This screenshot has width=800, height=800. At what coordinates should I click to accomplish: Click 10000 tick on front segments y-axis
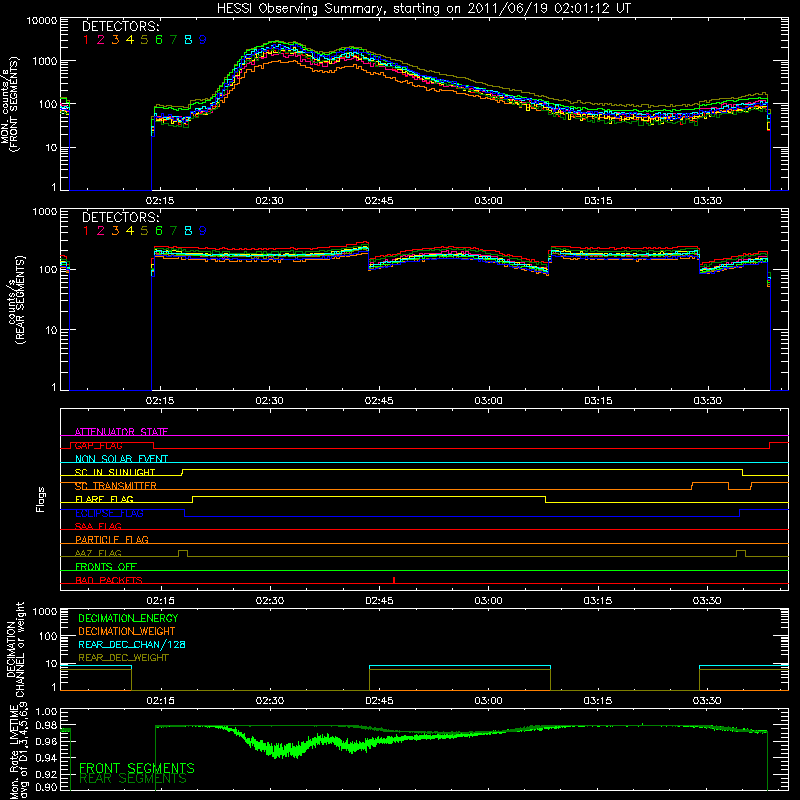click(x=42, y=21)
